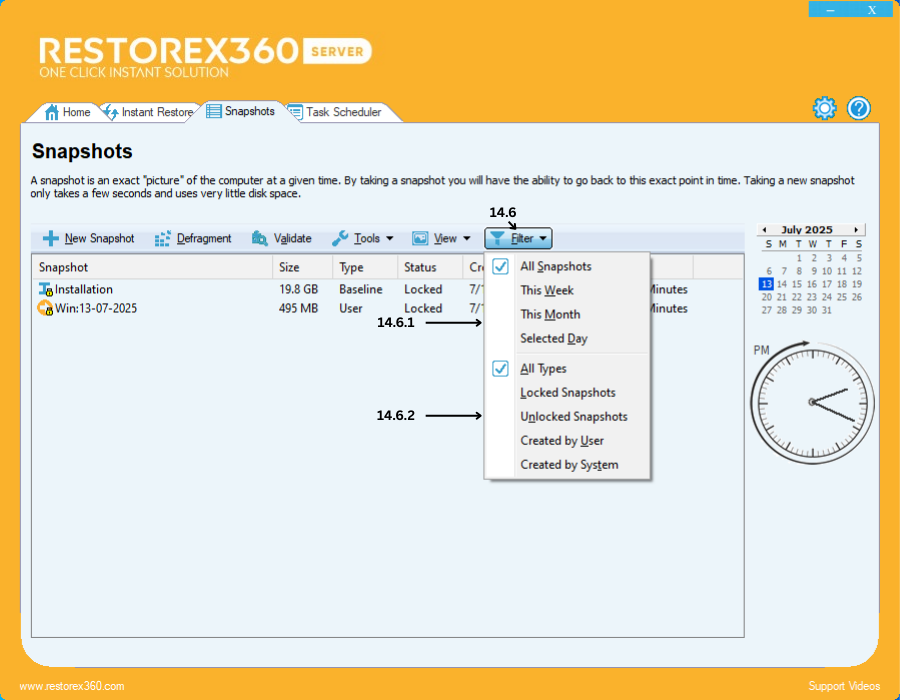Select the Win:13-07-2025 snapshot row name
Image resolution: width=900 pixels, height=700 pixels.
pos(96,308)
